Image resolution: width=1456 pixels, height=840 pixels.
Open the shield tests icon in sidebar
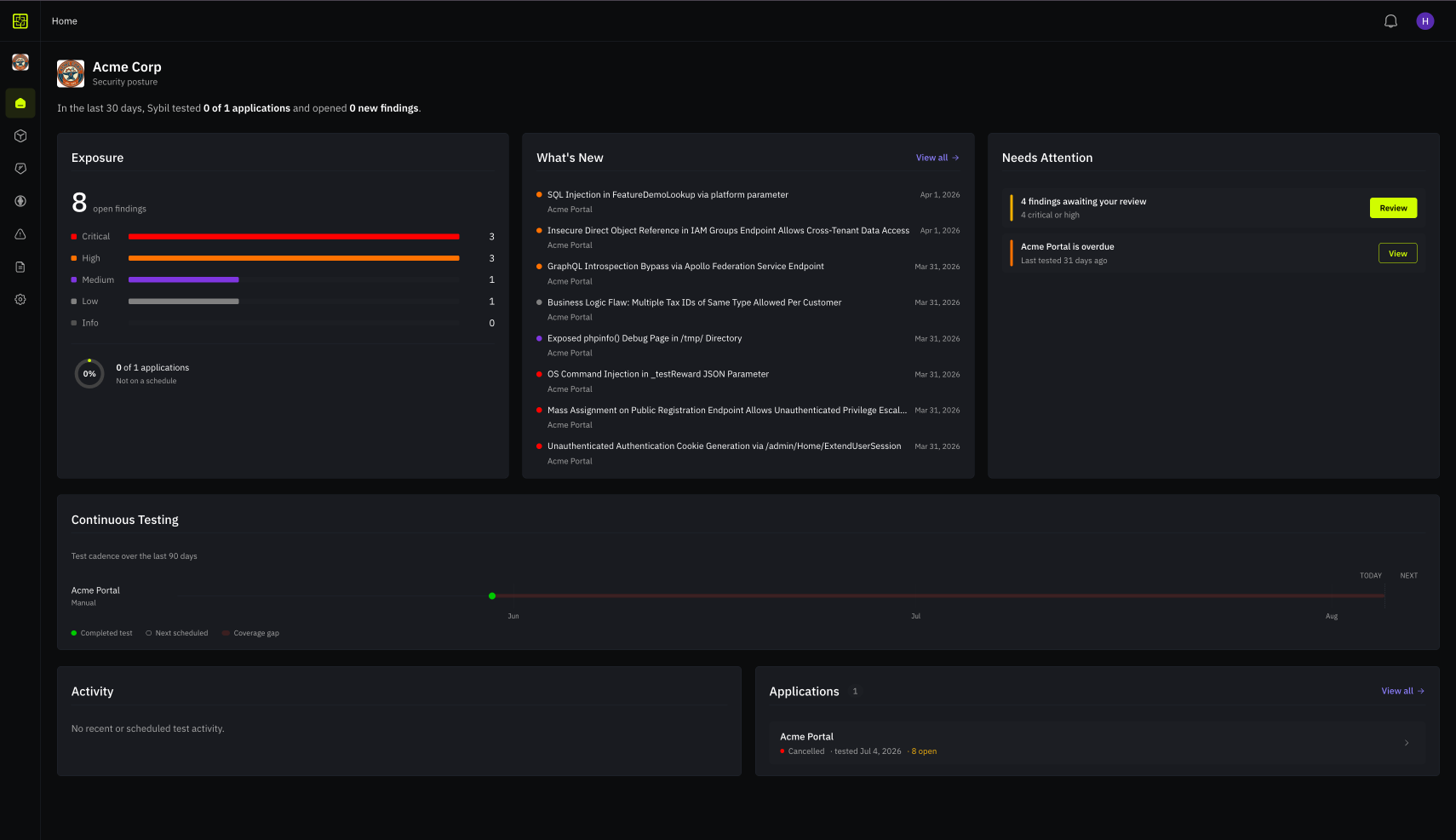[x=20, y=169]
